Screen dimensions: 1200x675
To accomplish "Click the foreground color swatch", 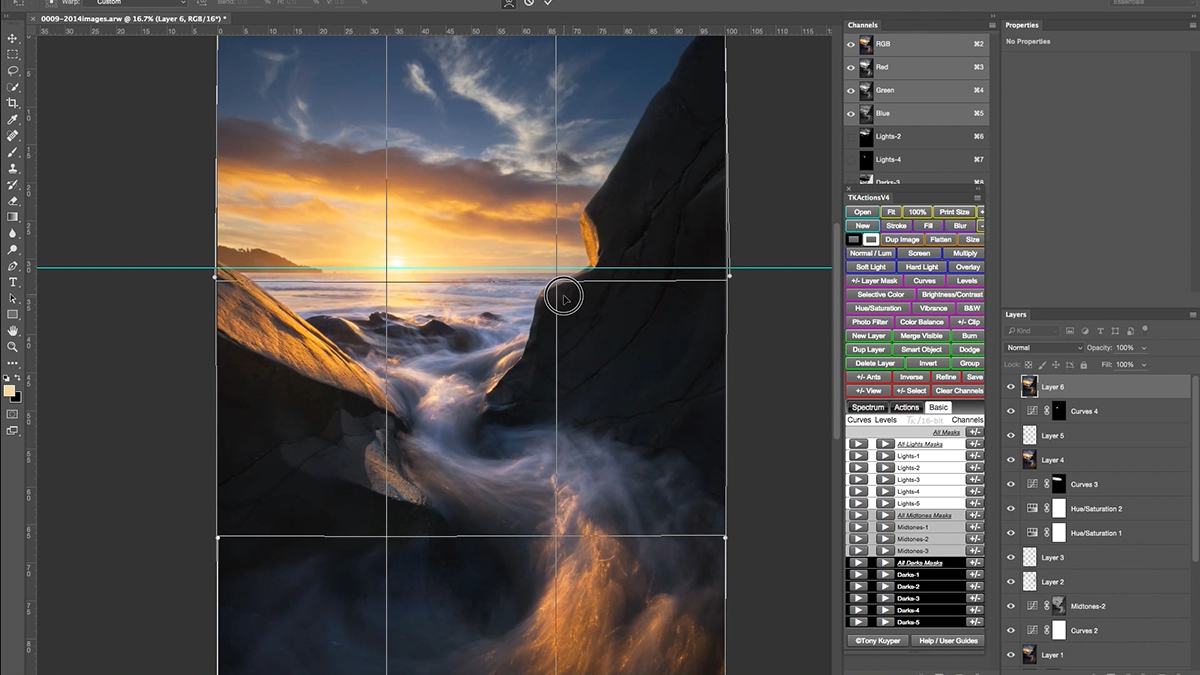I will [x=9, y=391].
